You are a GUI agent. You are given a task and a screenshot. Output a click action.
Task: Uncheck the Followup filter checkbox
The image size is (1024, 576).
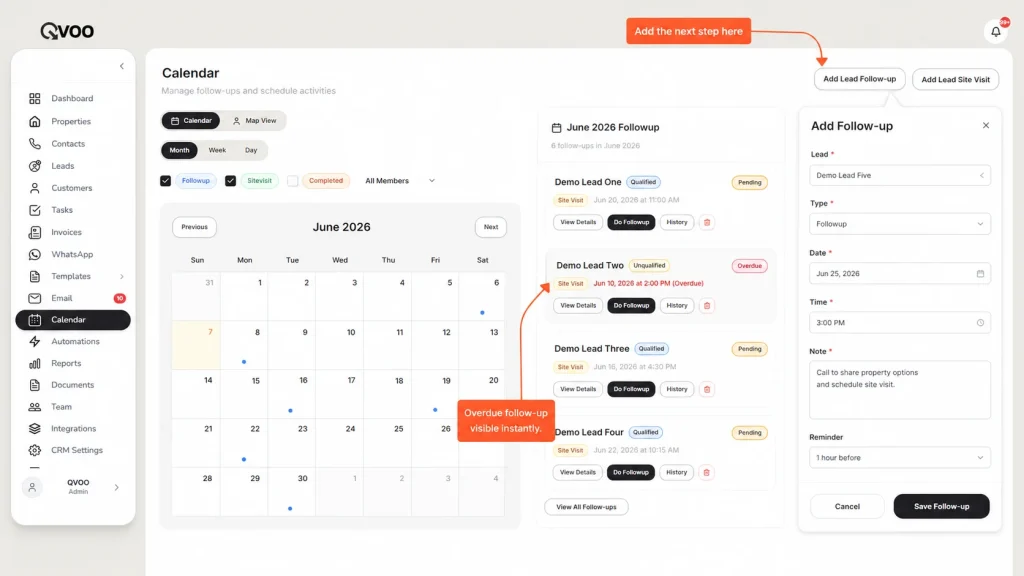165,181
